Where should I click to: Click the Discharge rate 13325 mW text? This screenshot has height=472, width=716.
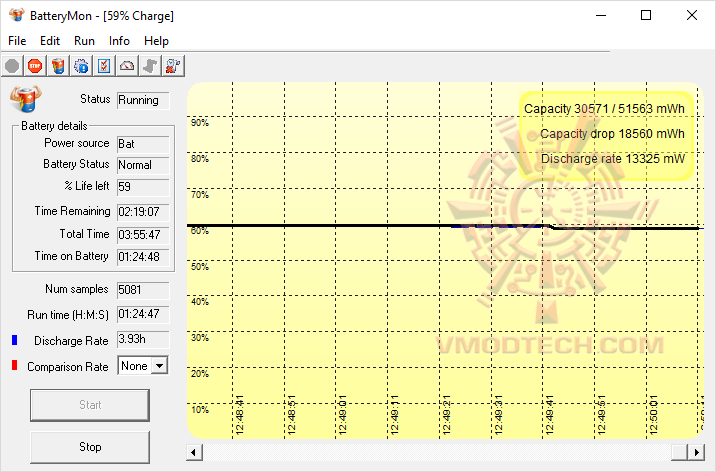613,159
